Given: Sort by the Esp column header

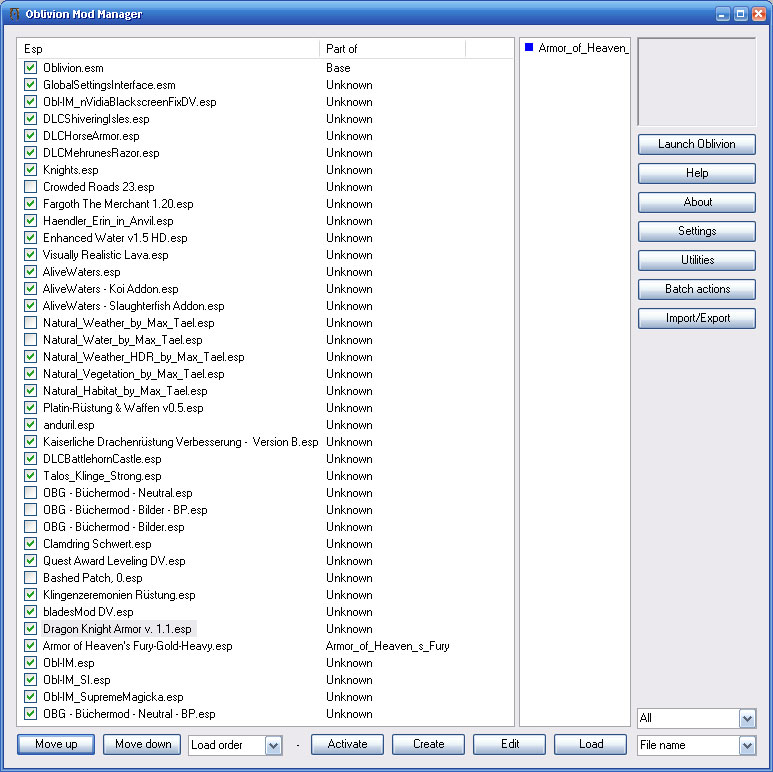Looking at the screenshot, I should pyautogui.click(x=169, y=49).
